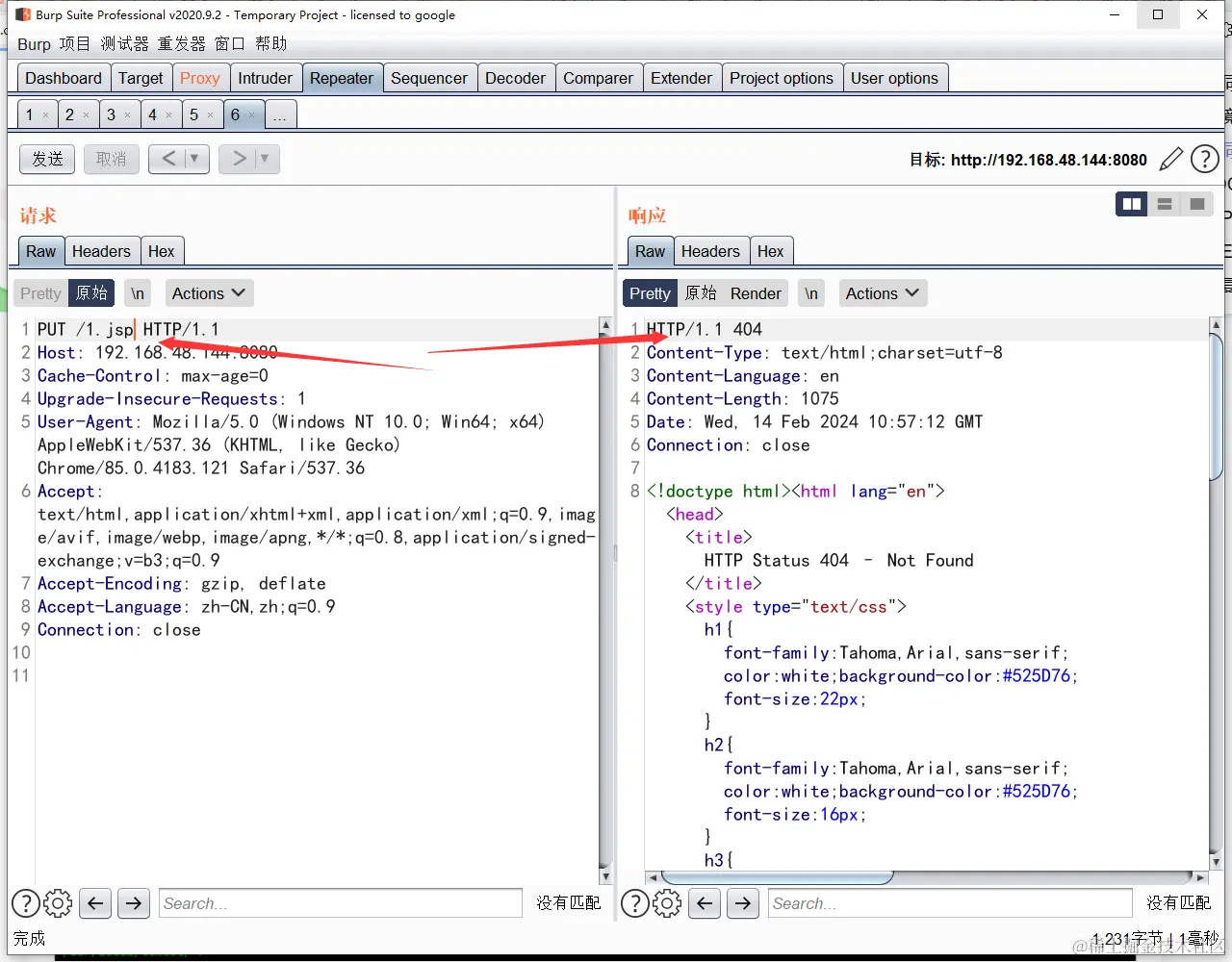Switch to Extender tab

coord(681,78)
